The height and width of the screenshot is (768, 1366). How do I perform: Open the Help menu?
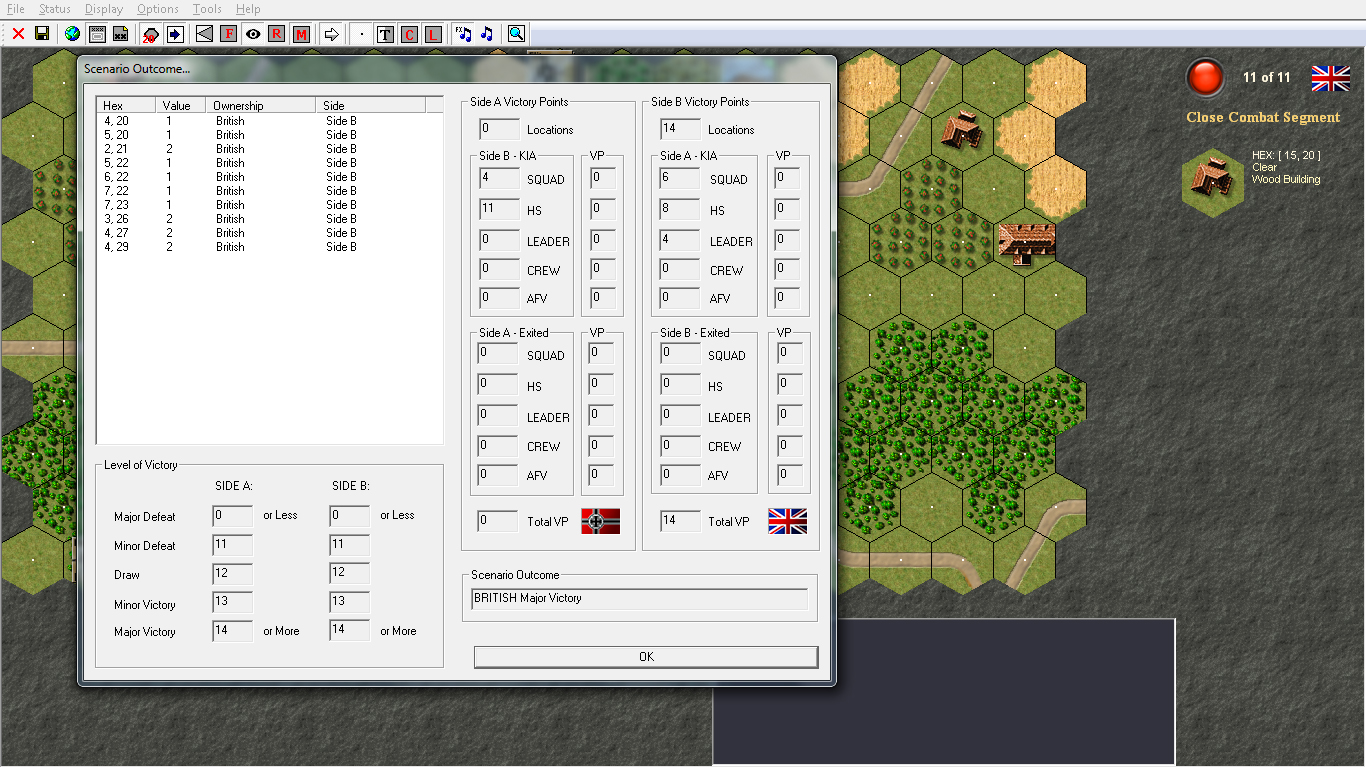click(x=248, y=9)
